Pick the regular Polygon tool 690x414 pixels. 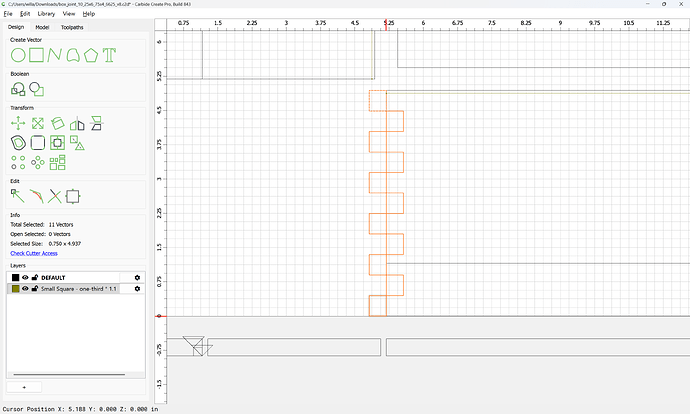(x=91, y=55)
